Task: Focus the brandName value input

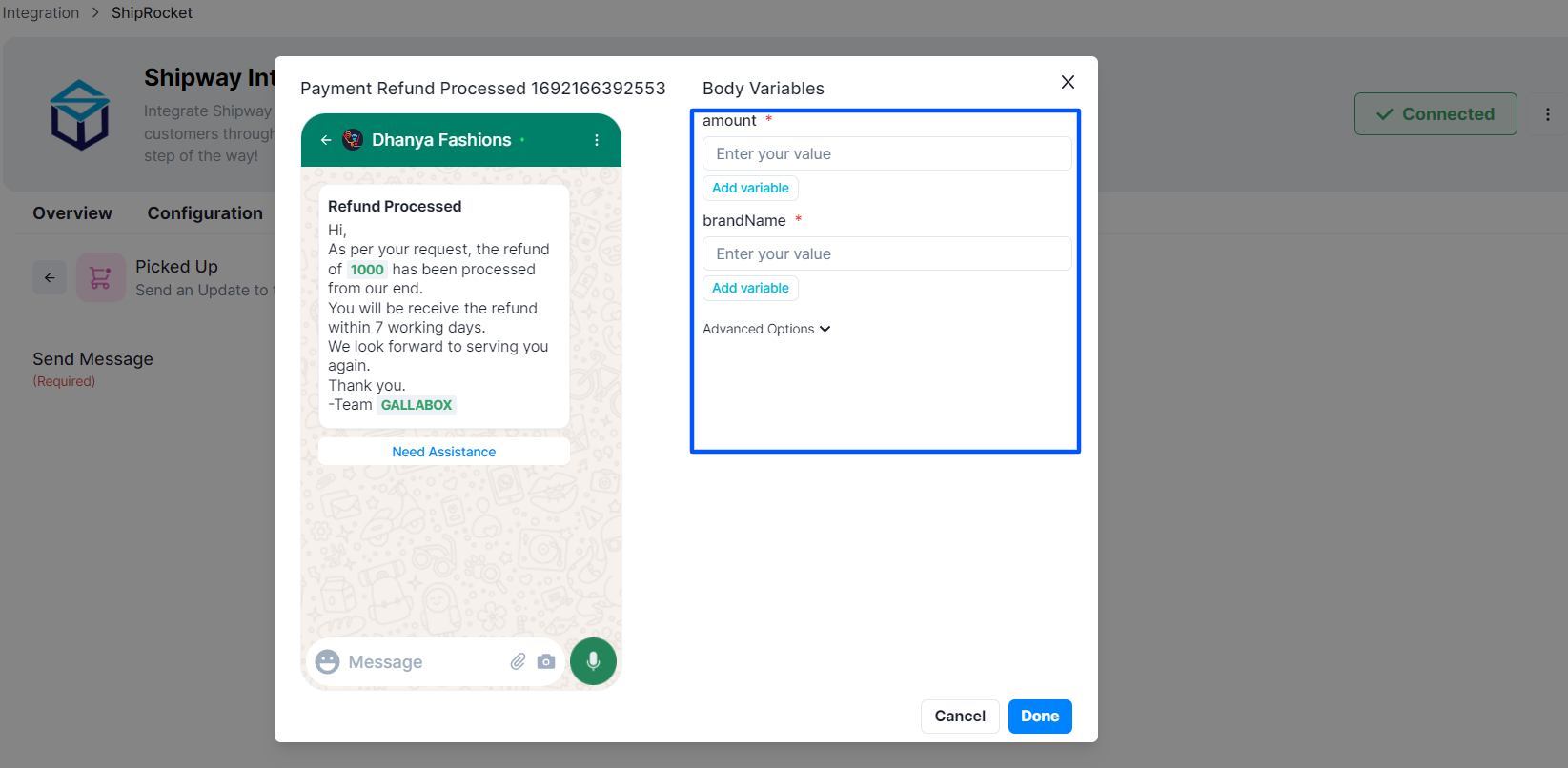Action: (x=887, y=253)
